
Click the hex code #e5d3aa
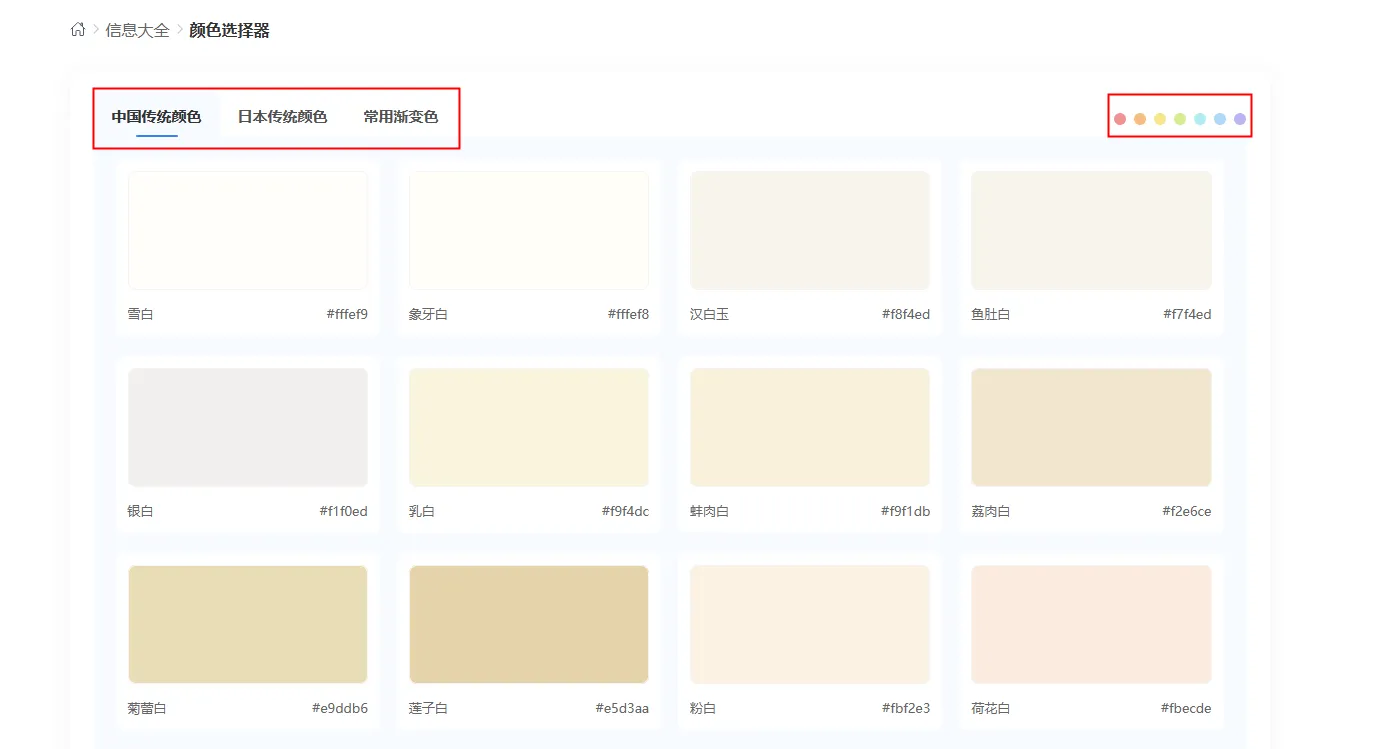click(x=622, y=708)
